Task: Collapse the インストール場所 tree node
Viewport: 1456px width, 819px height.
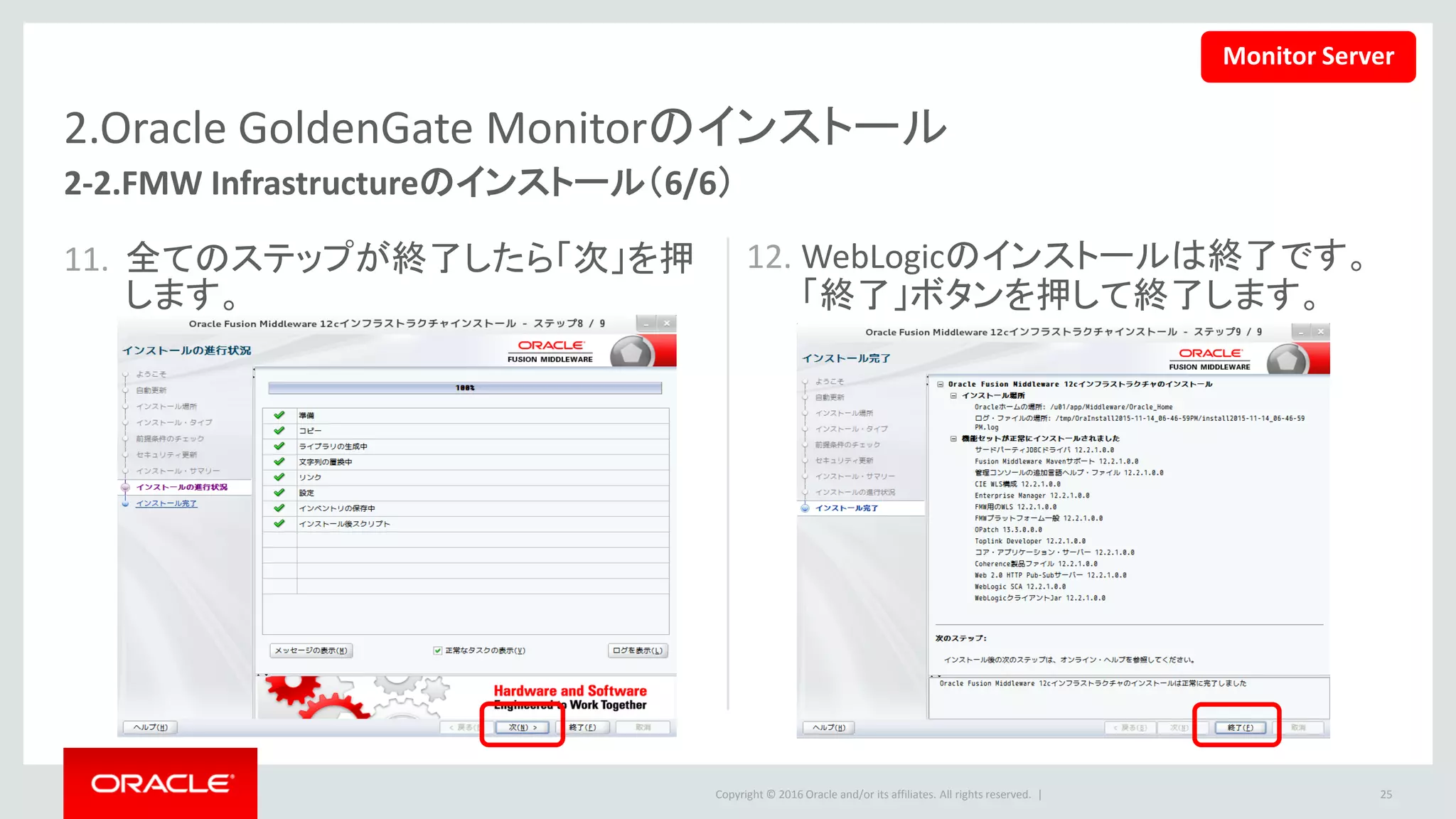Action: pos(953,395)
